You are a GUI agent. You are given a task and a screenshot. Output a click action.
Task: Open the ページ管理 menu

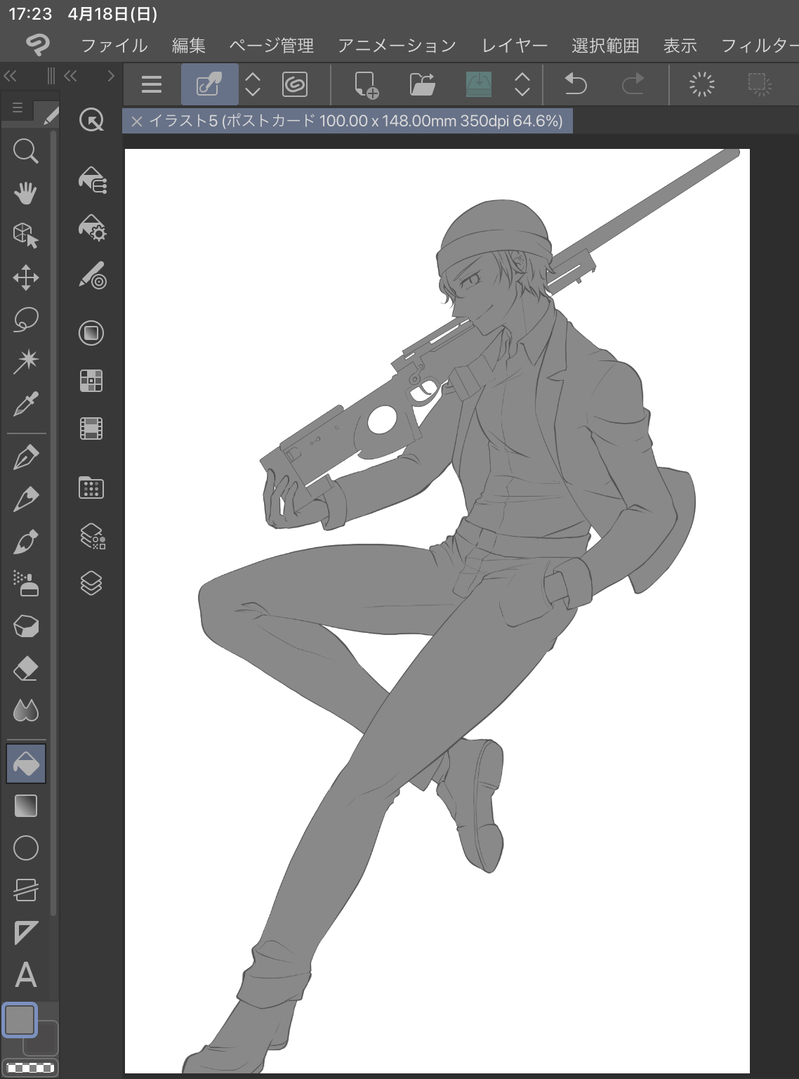pyautogui.click(x=271, y=46)
